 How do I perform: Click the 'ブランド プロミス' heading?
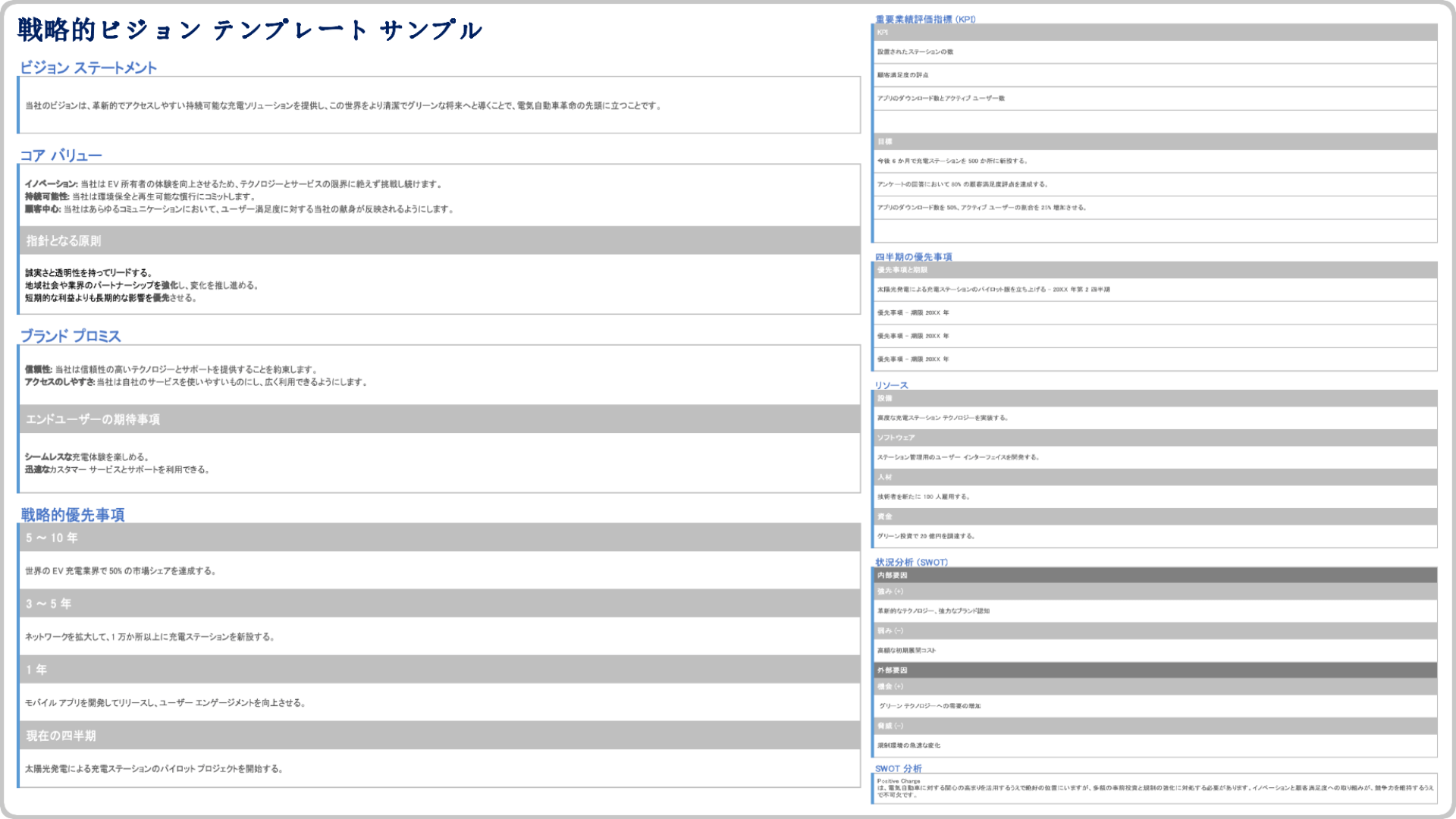pos(71,336)
